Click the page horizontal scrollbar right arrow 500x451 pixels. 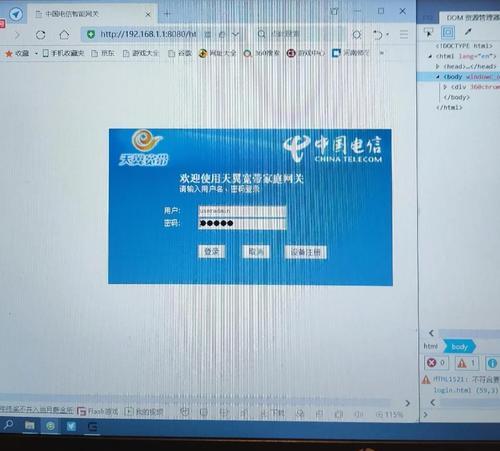(407, 403)
